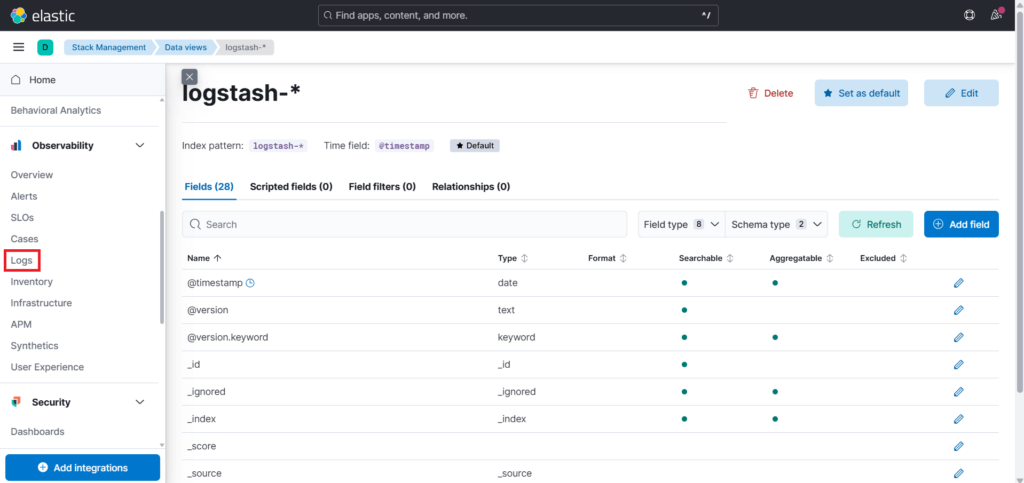
Task: Click the logstash-* index pattern value
Action: point(278,146)
